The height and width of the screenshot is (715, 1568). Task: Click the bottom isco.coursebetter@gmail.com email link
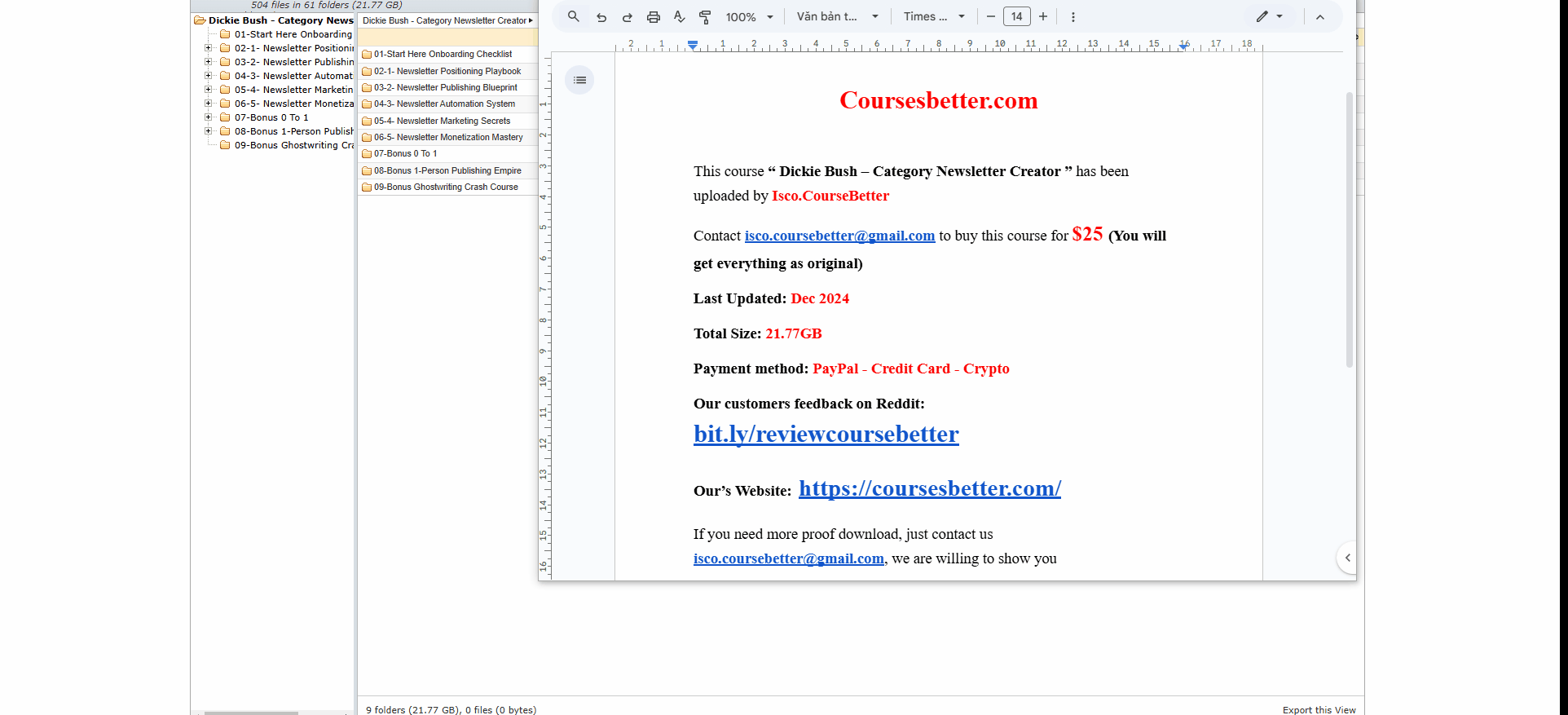(x=789, y=558)
